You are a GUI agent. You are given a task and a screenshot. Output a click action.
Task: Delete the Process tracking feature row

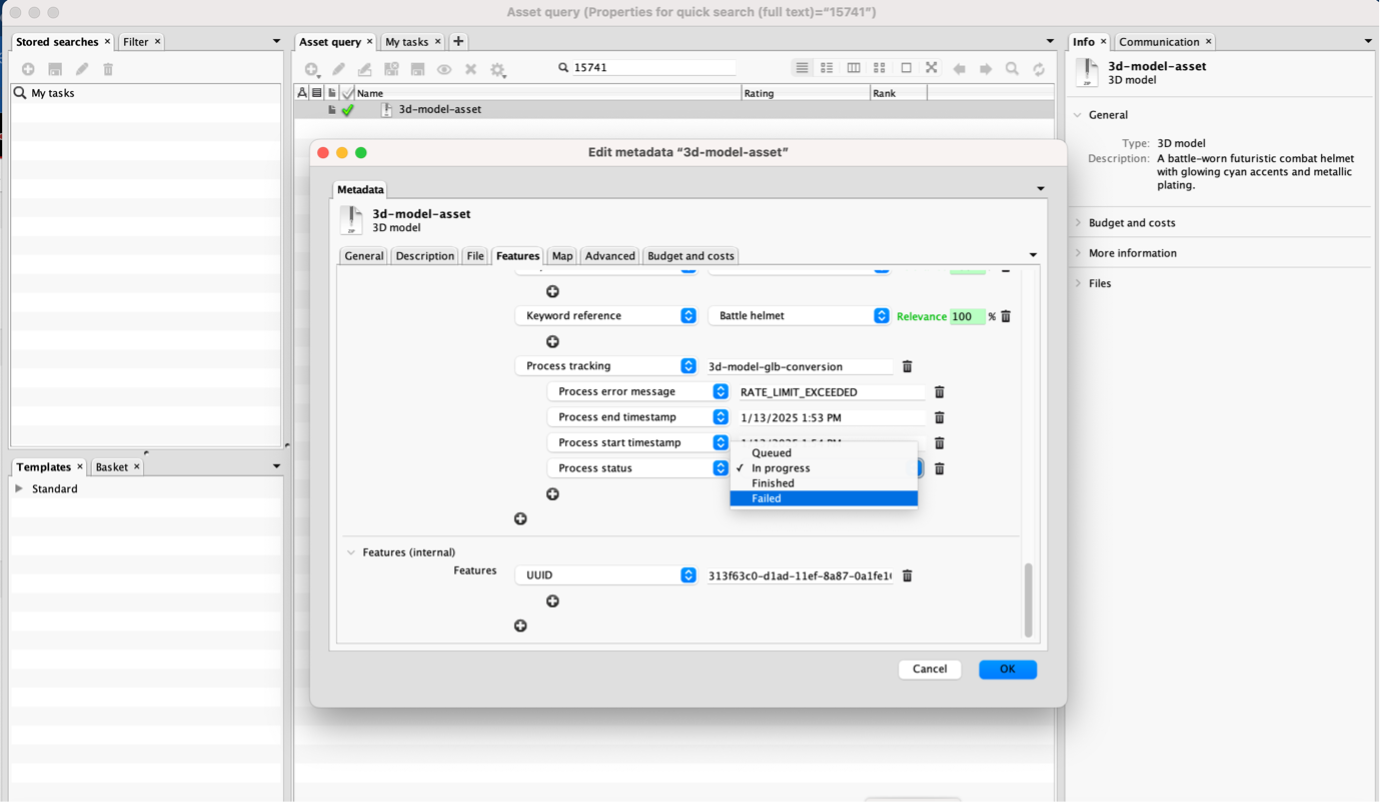point(907,367)
